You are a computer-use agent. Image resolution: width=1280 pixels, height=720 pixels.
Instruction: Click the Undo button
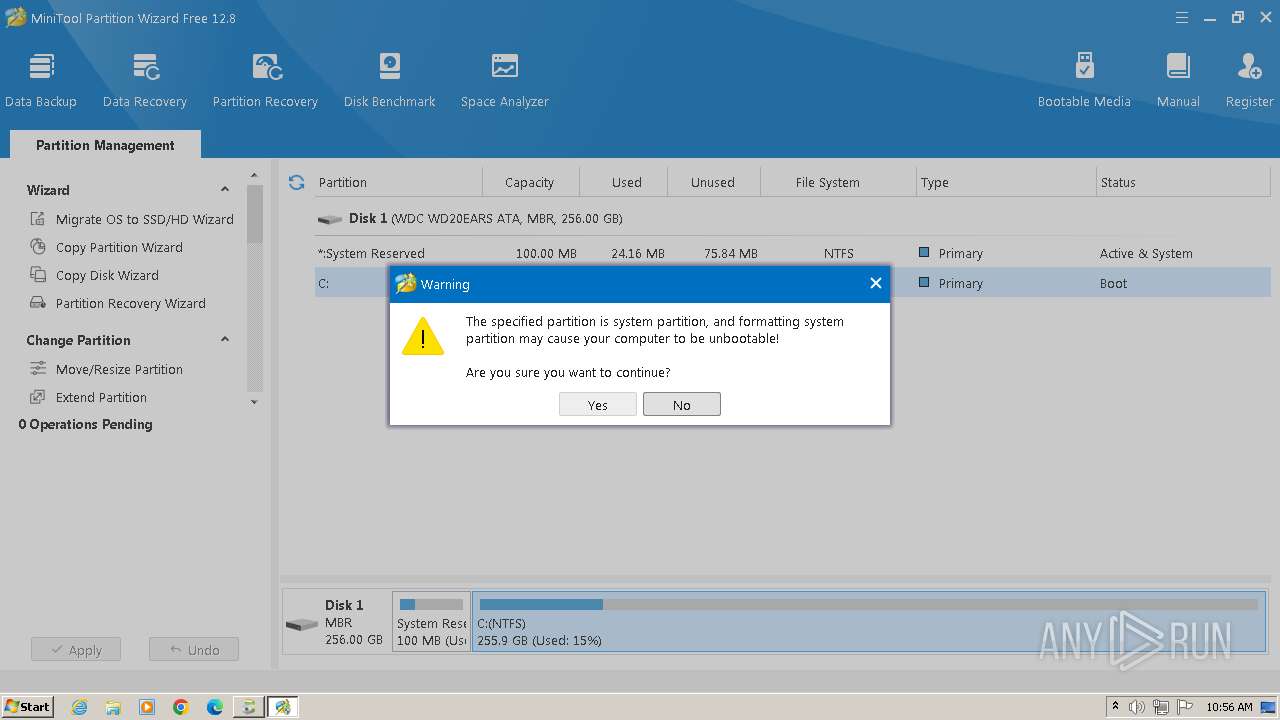(194, 650)
